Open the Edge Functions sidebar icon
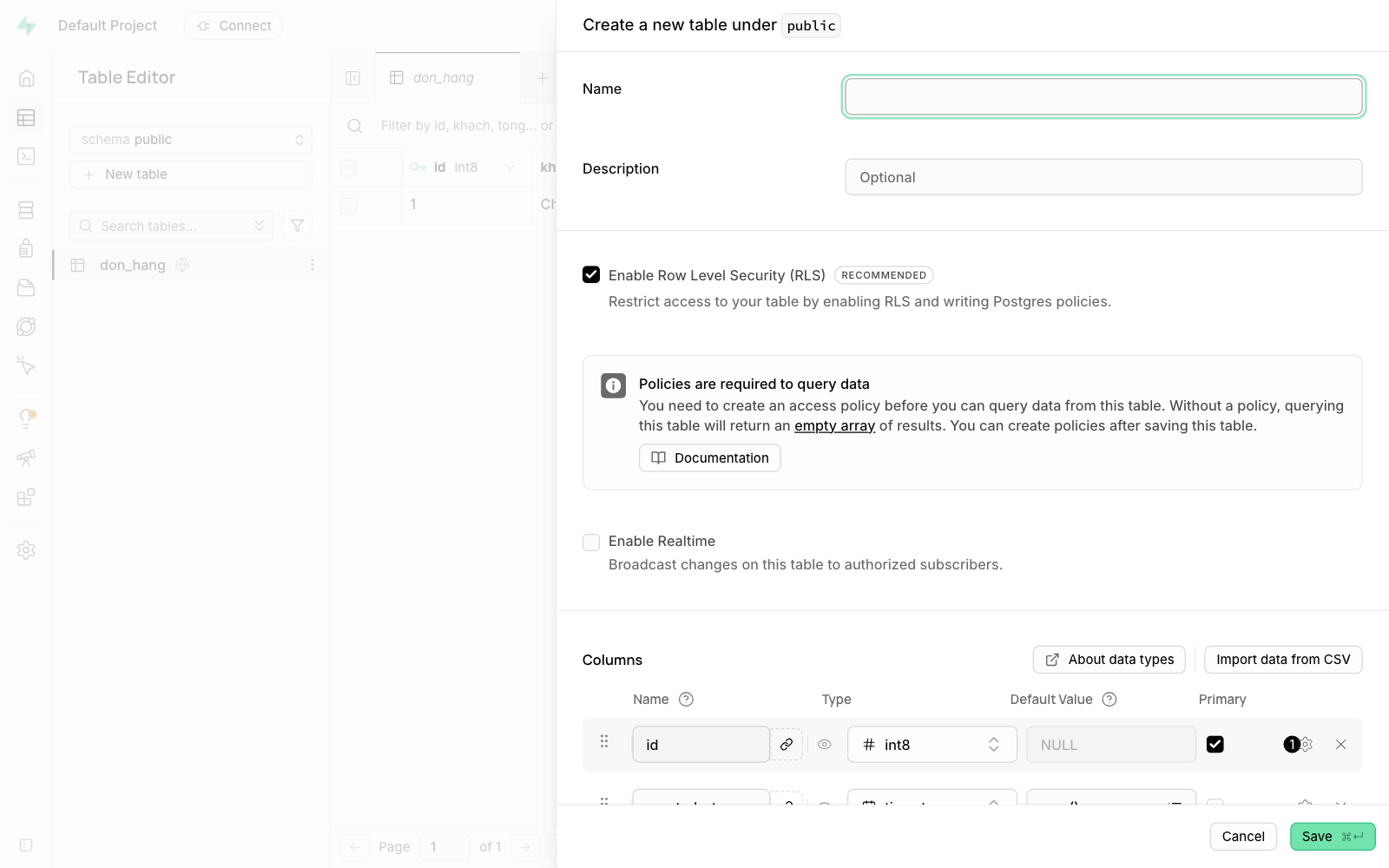Image resolution: width=1389 pixels, height=868 pixels. pyautogui.click(x=26, y=326)
